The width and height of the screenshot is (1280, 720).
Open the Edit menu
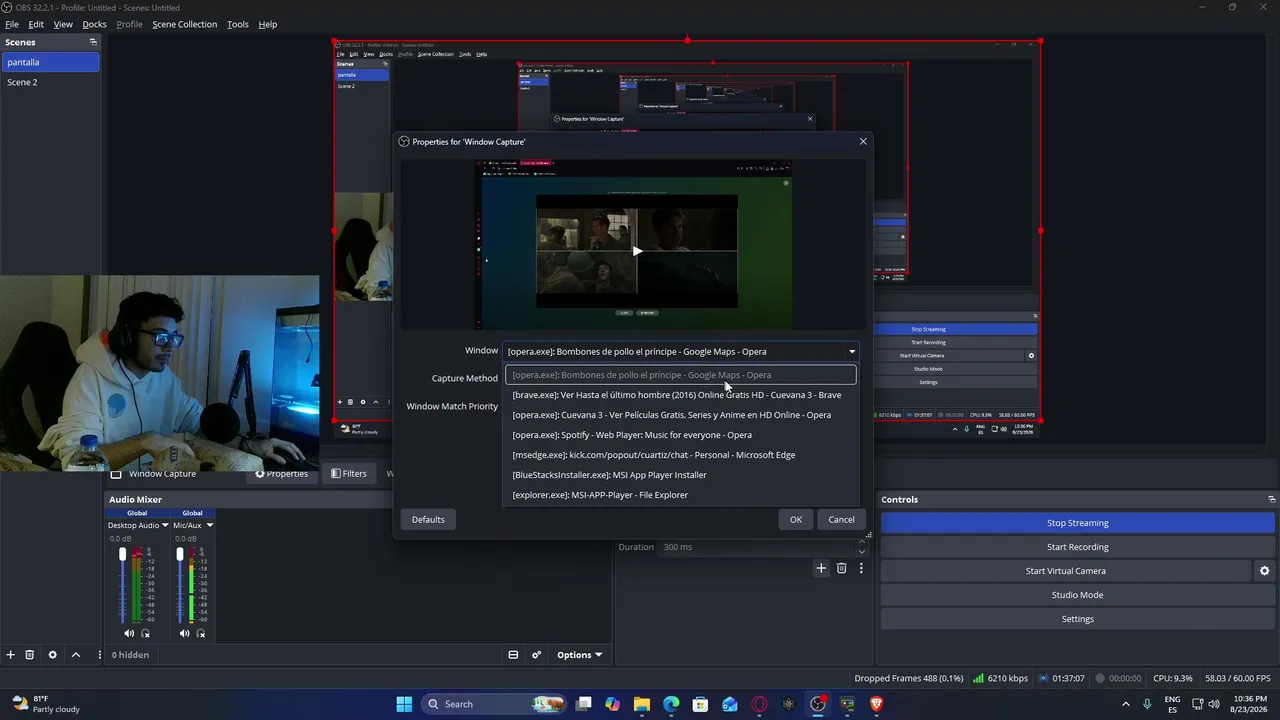coord(36,24)
